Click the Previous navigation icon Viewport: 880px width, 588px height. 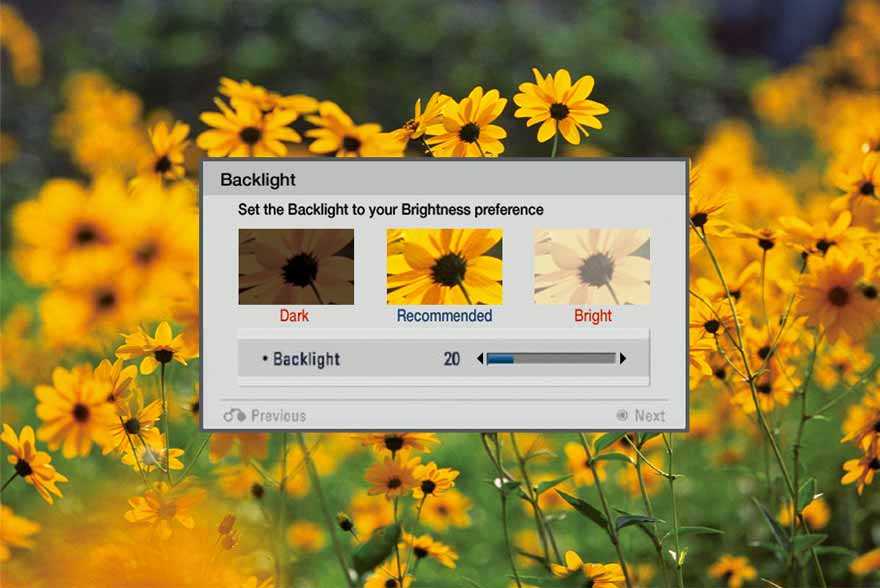234,415
